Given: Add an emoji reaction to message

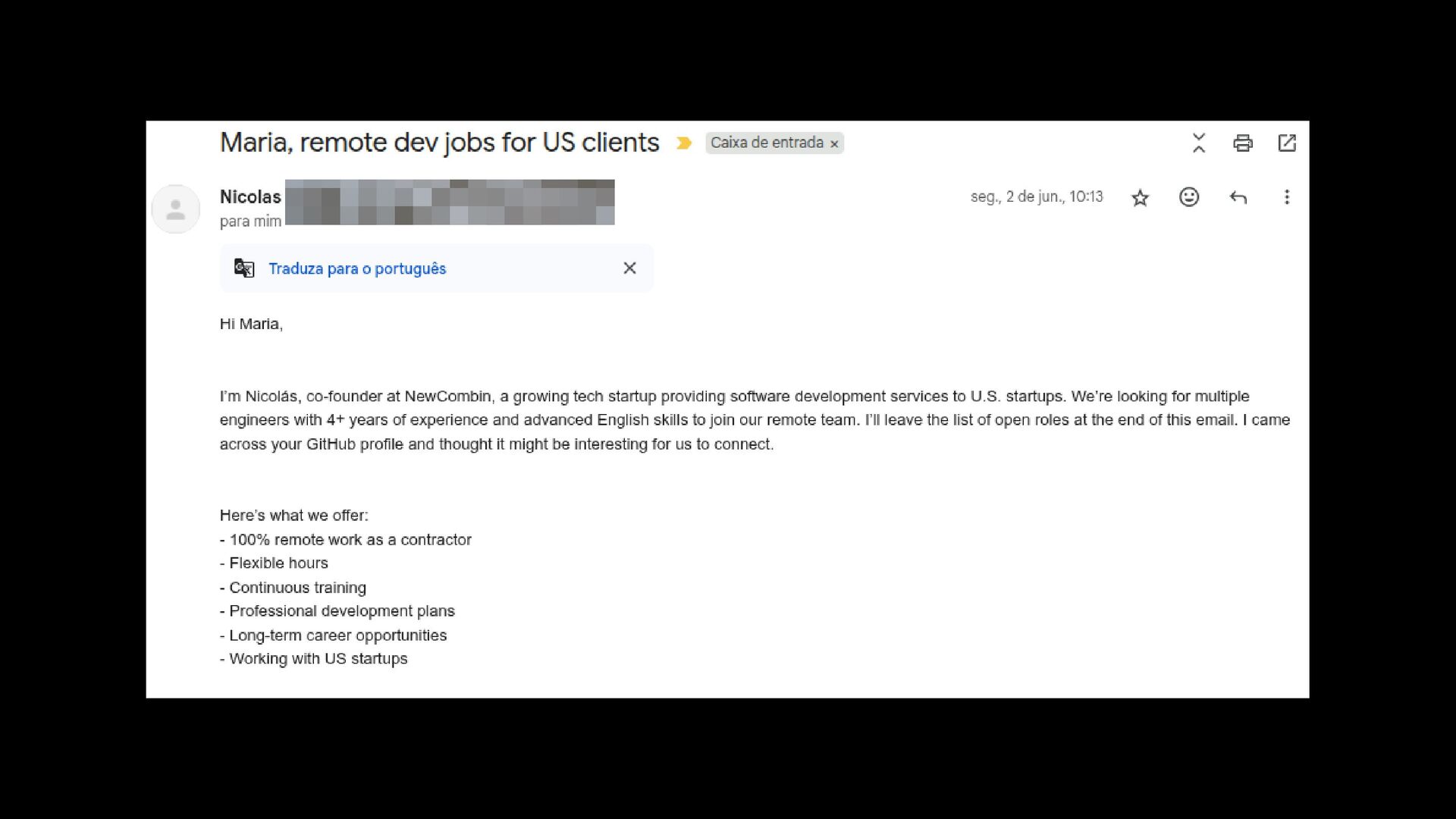Looking at the screenshot, I should tap(1189, 197).
